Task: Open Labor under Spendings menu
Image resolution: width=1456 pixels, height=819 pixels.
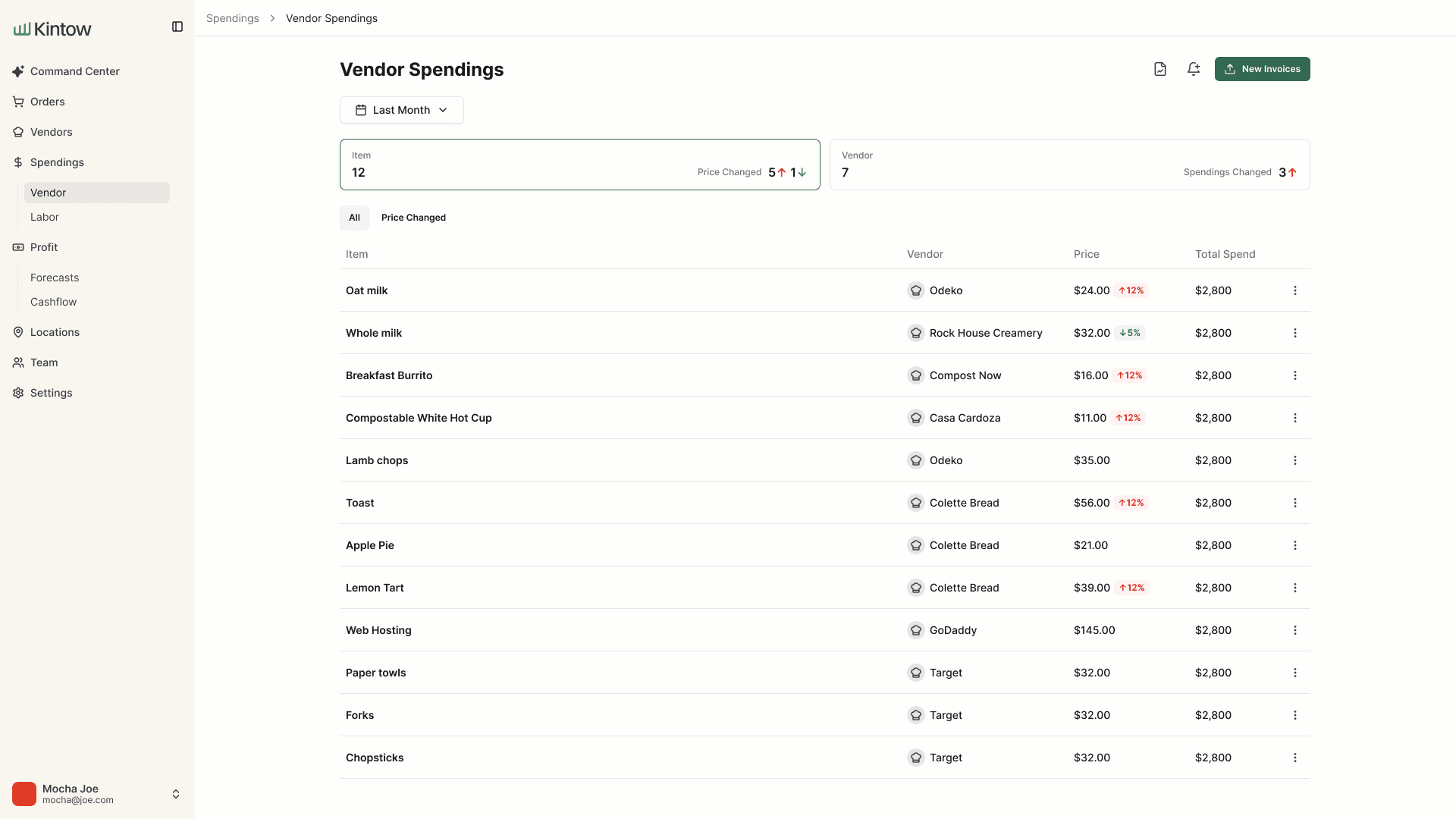Action: [x=45, y=217]
